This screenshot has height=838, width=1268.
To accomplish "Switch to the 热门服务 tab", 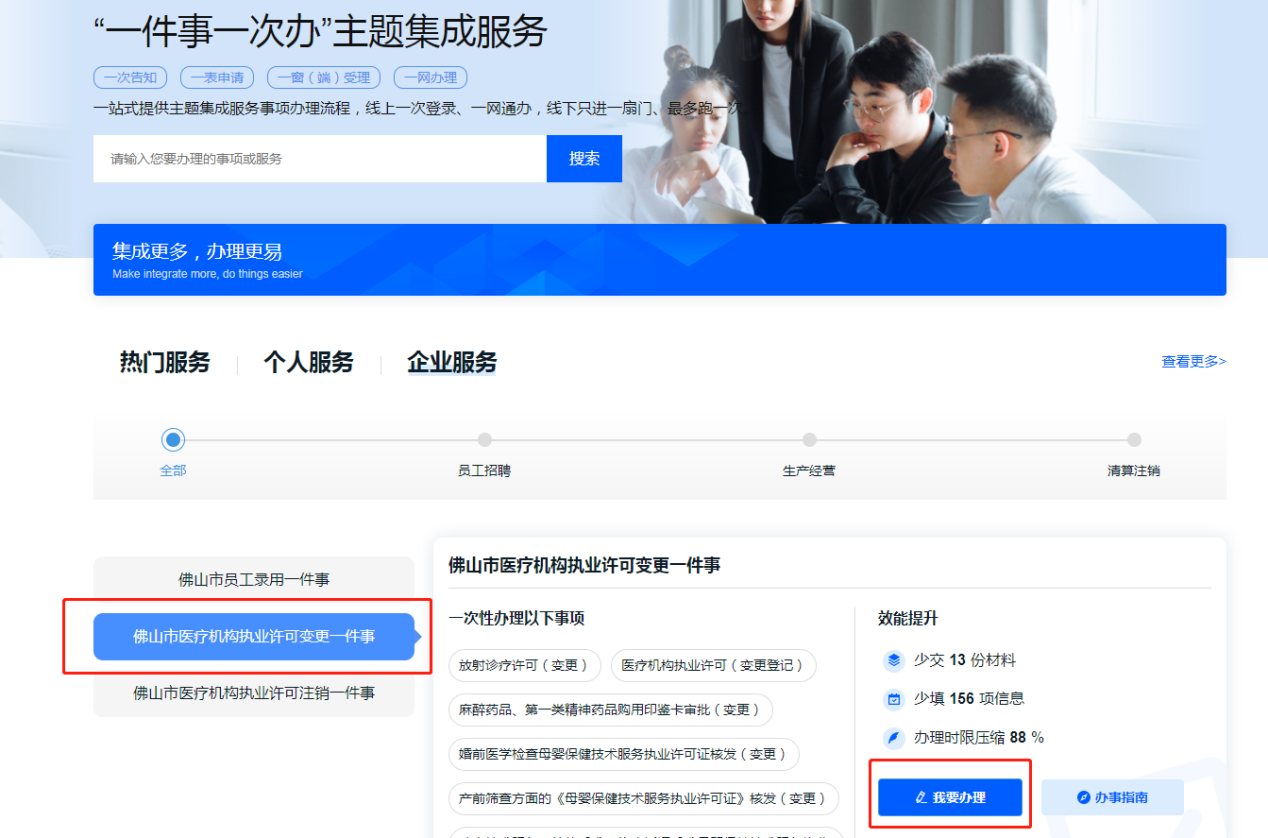I will point(165,362).
